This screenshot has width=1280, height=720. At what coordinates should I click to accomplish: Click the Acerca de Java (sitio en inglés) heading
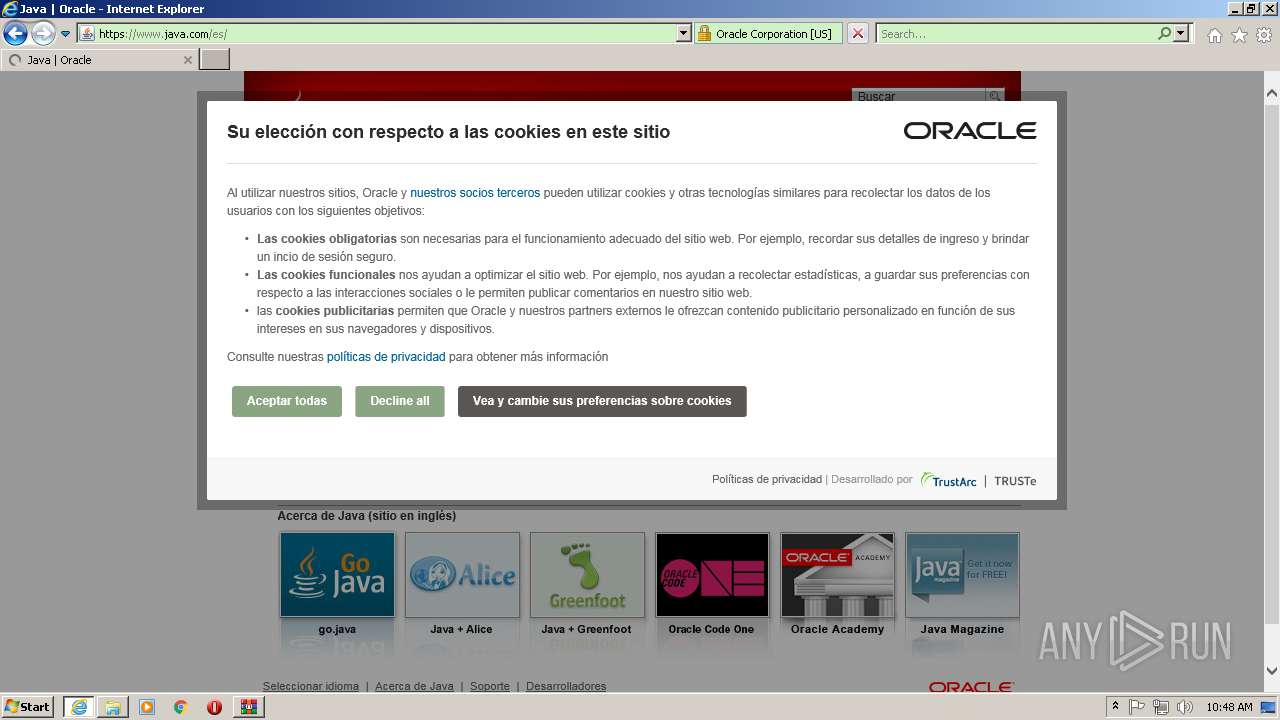(x=366, y=516)
